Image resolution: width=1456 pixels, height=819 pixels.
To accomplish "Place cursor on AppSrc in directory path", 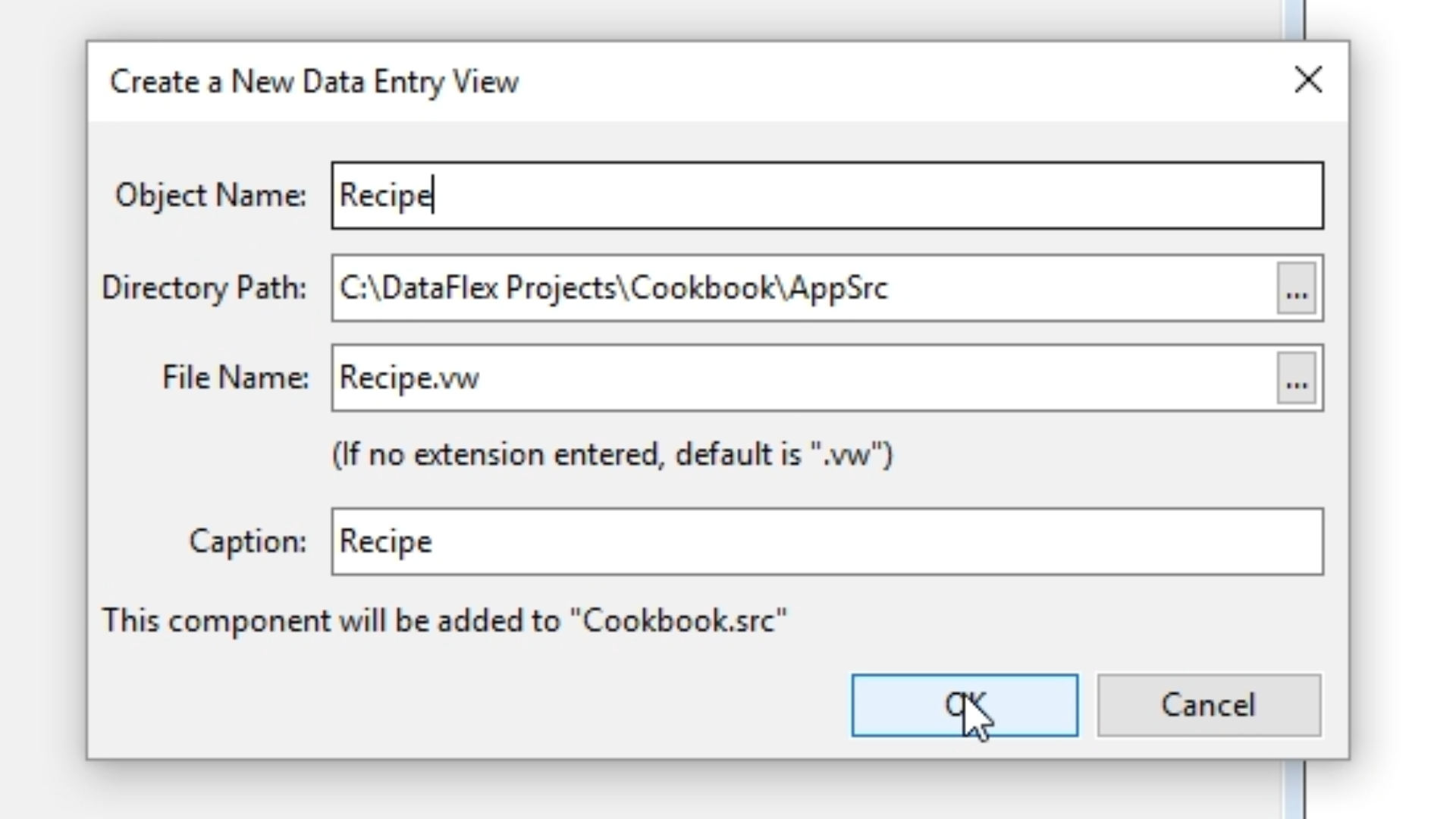I will [838, 289].
